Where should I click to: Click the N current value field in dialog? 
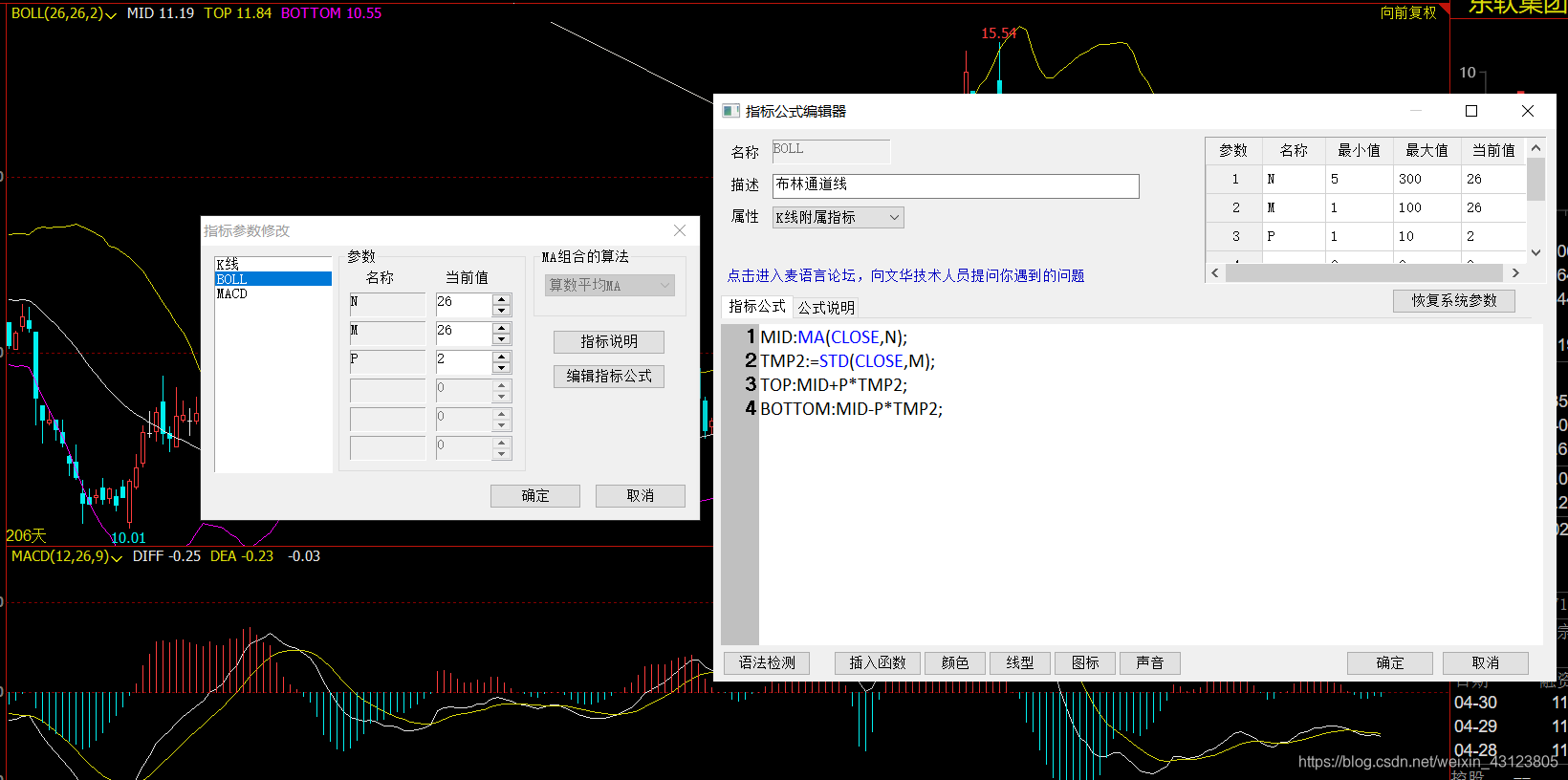[464, 305]
